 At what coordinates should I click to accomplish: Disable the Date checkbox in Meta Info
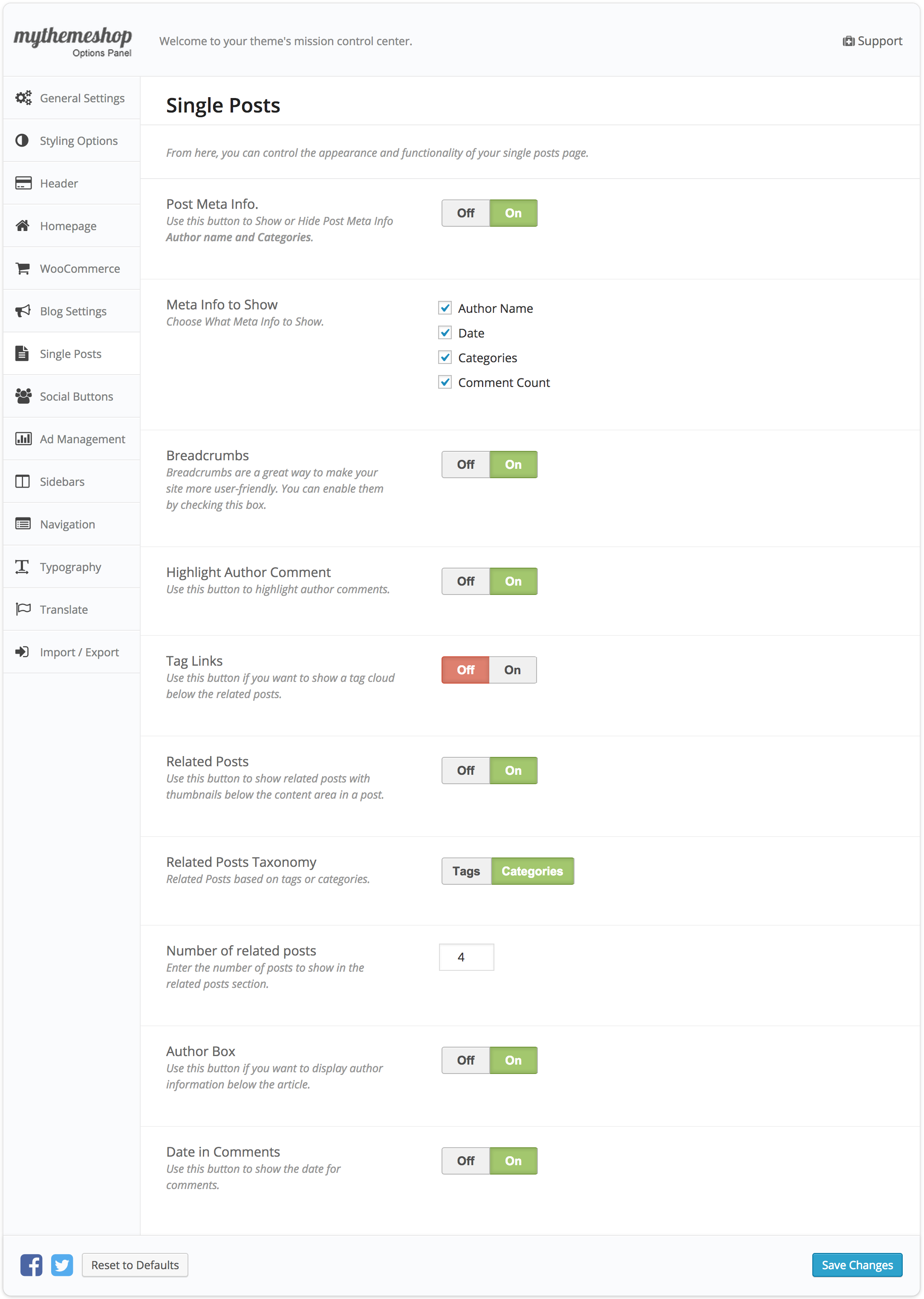coord(445,333)
